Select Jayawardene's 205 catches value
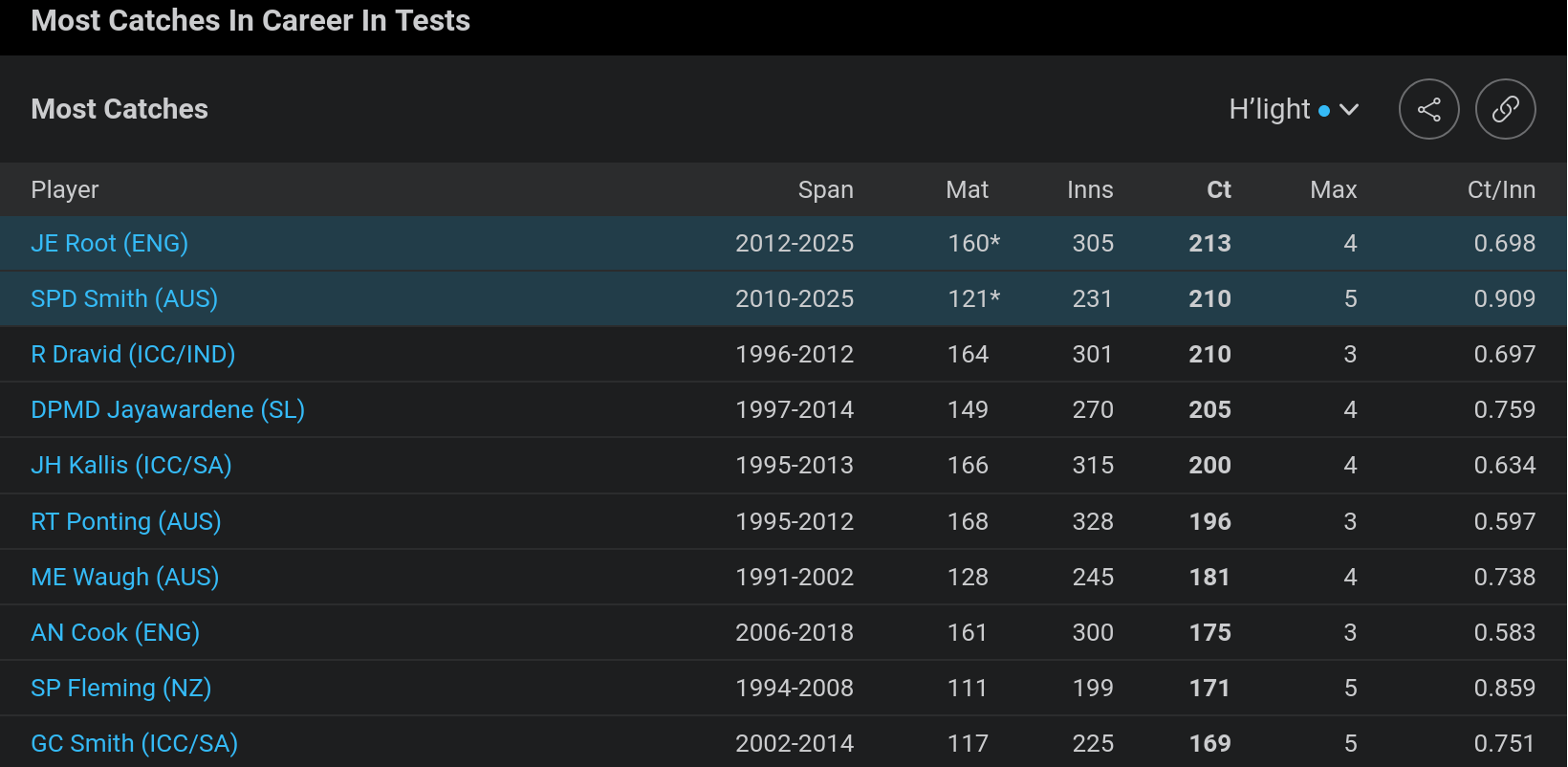Screen dimensions: 1568x767 1209,409
